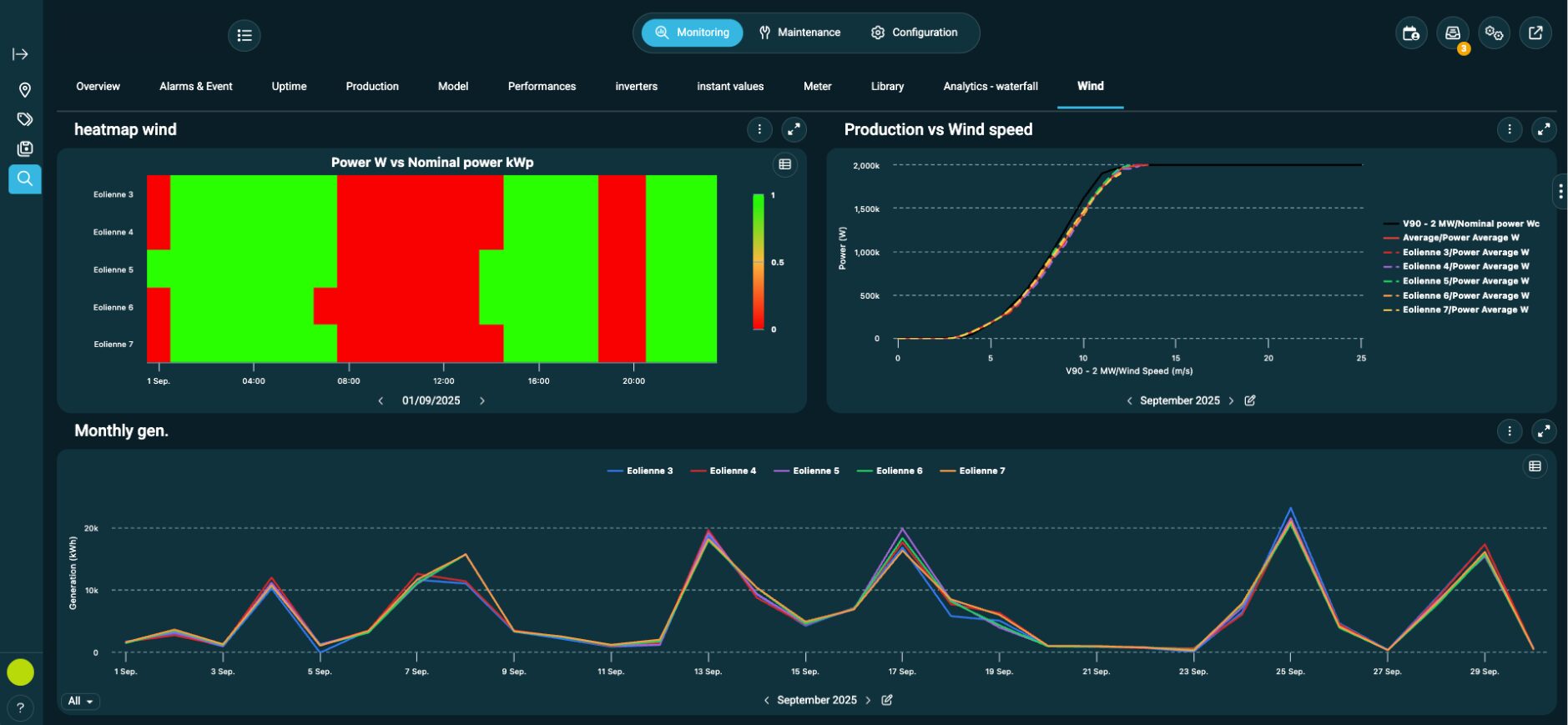The height and width of the screenshot is (725, 1568).
Task: Click the heatmap color scale bar
Action: tap(759, 262)
